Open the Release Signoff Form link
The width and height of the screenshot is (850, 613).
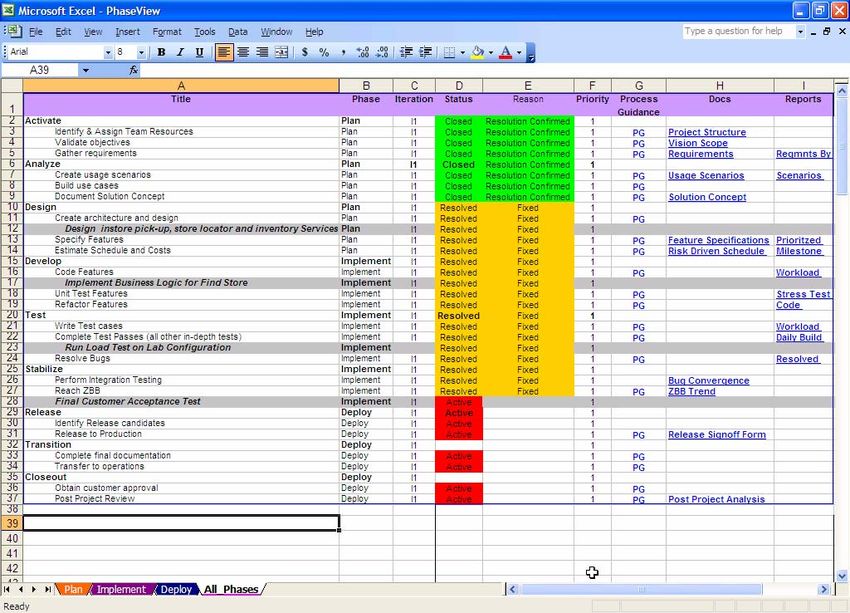point(716,435)
